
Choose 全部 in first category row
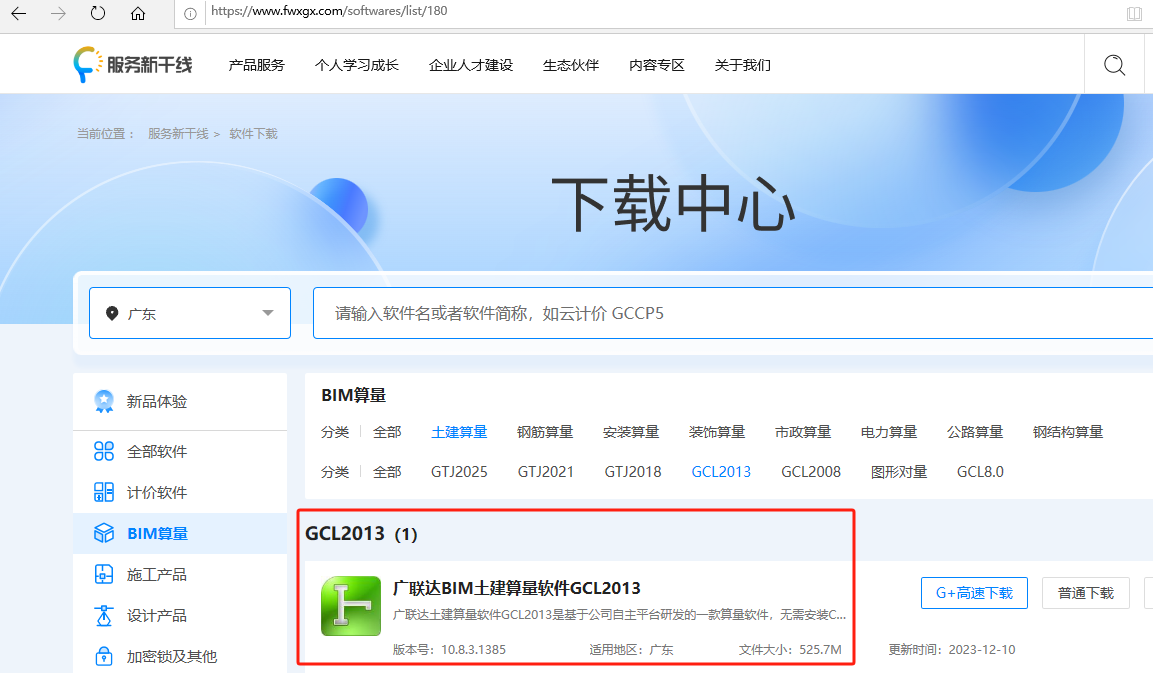click(387, 432)
